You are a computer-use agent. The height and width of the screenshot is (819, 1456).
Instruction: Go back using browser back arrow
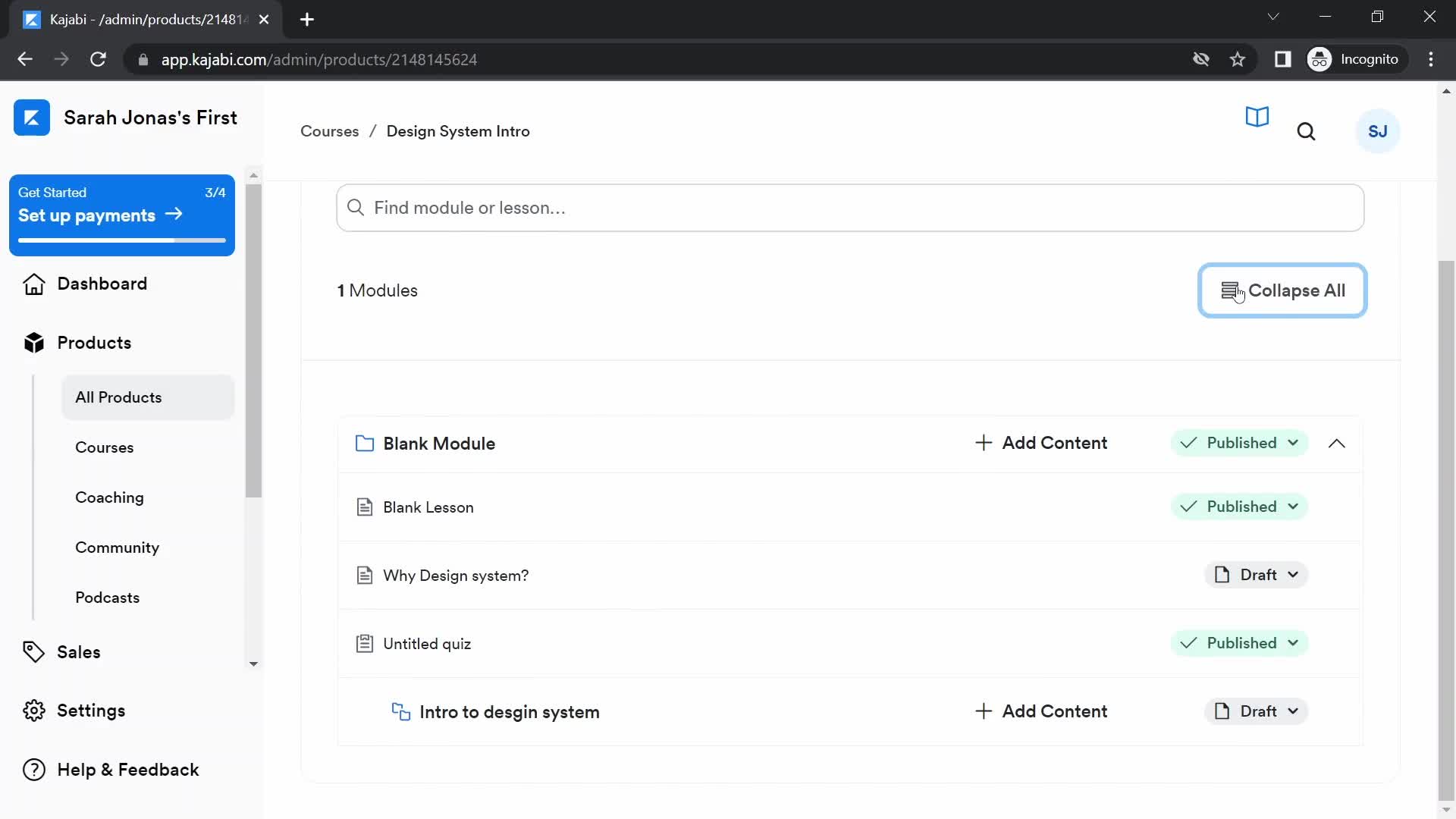point(25,59)
